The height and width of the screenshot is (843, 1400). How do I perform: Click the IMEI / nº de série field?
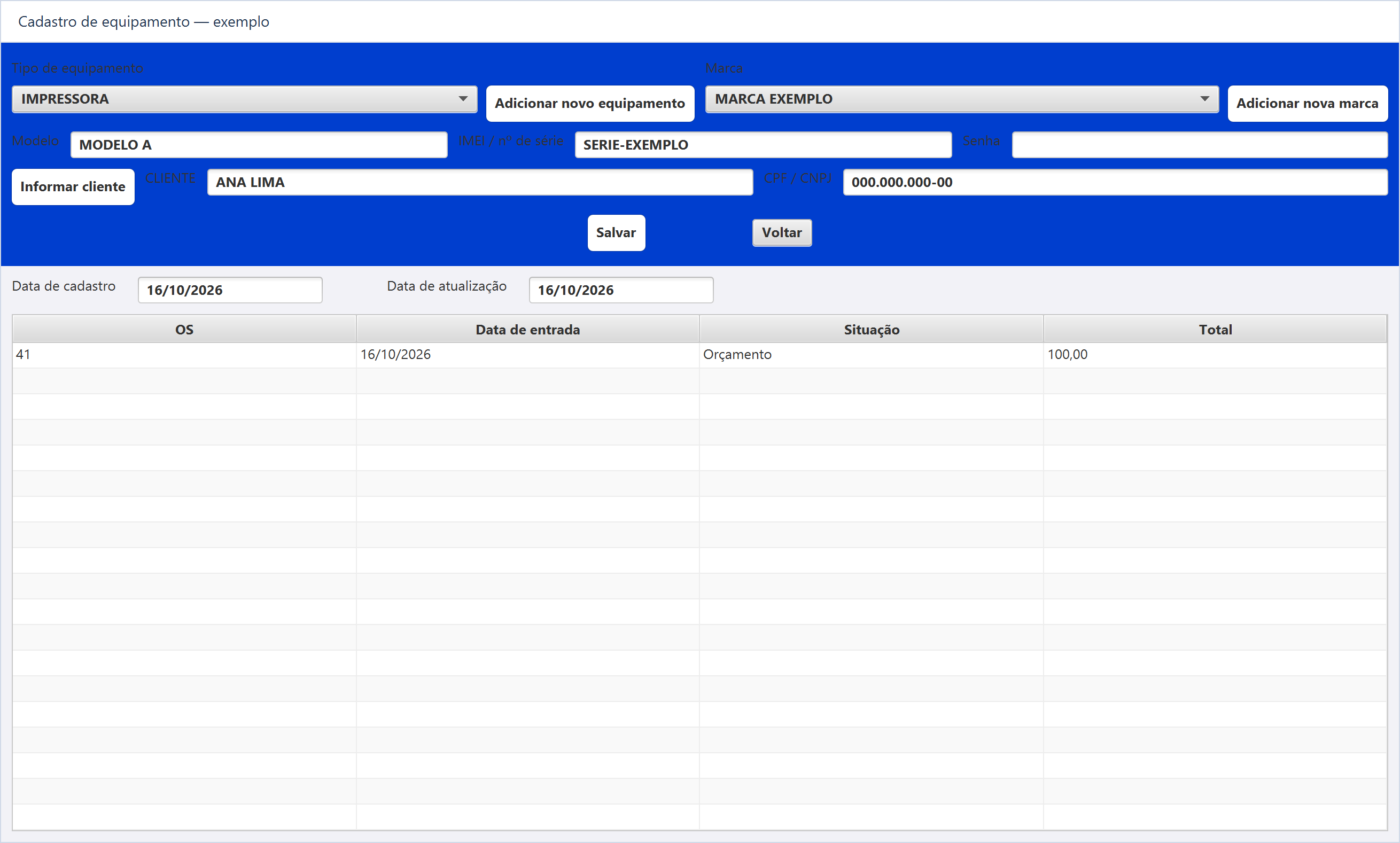coord(763,145)
